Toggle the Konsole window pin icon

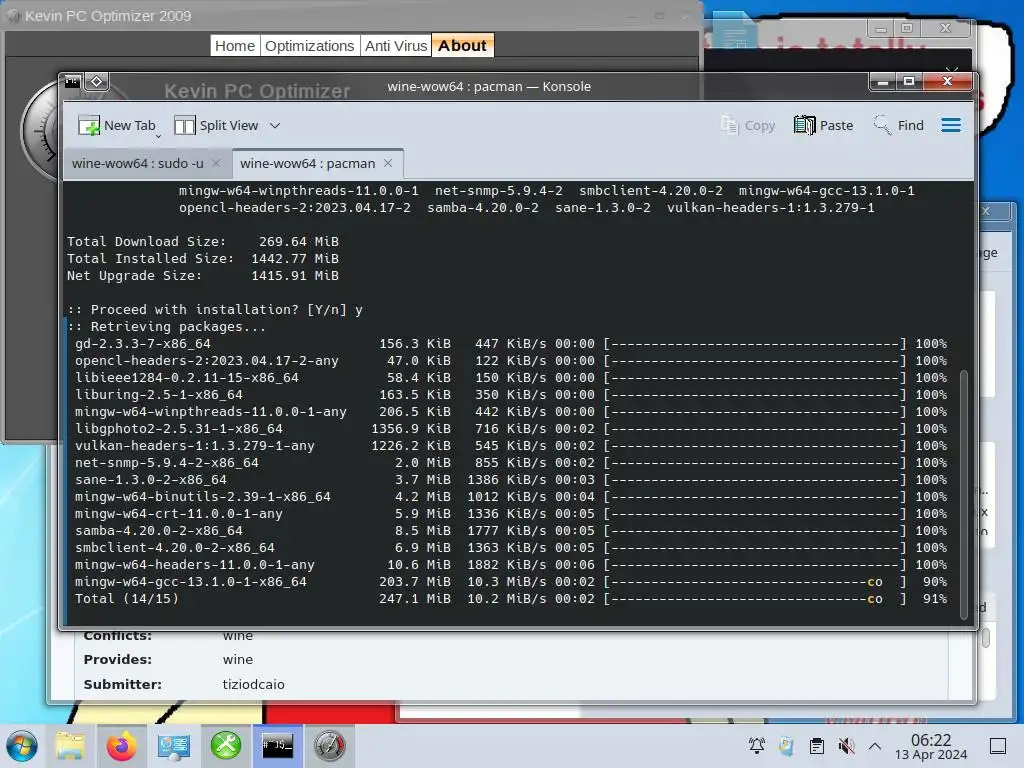(97, 82)
